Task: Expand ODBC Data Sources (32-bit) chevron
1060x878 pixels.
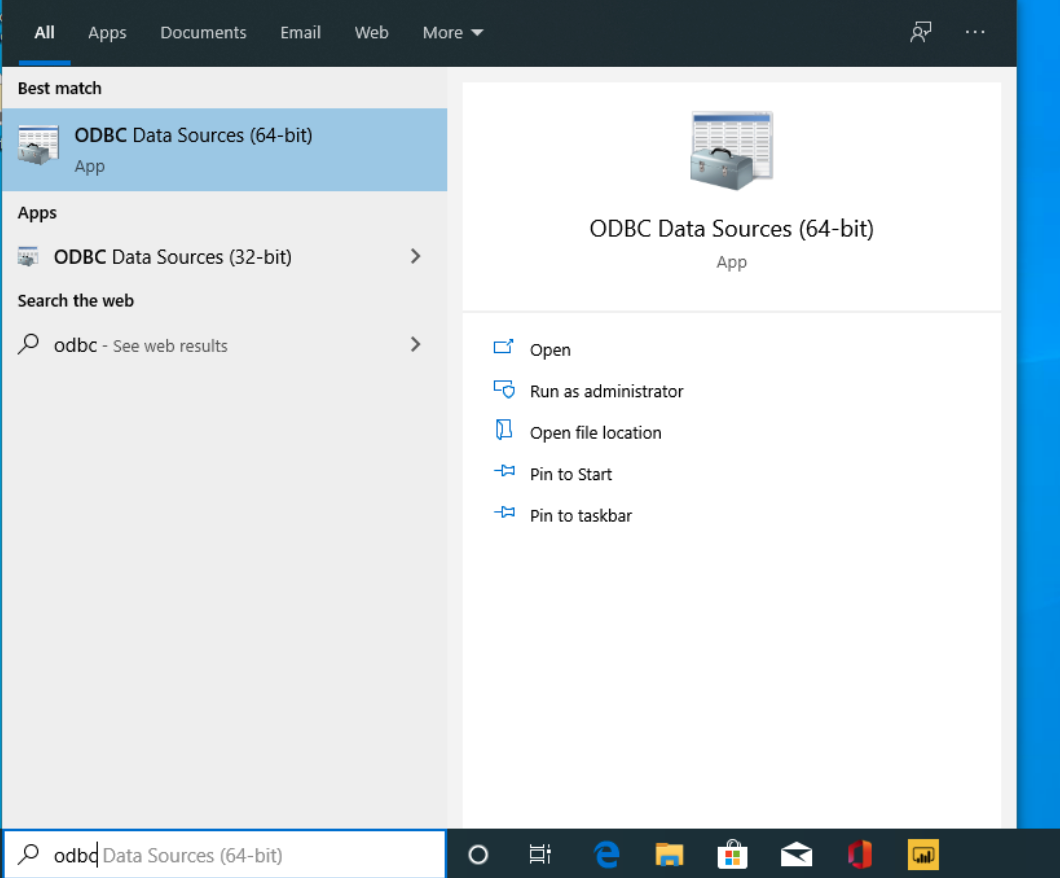Action: tap(415, 256)
